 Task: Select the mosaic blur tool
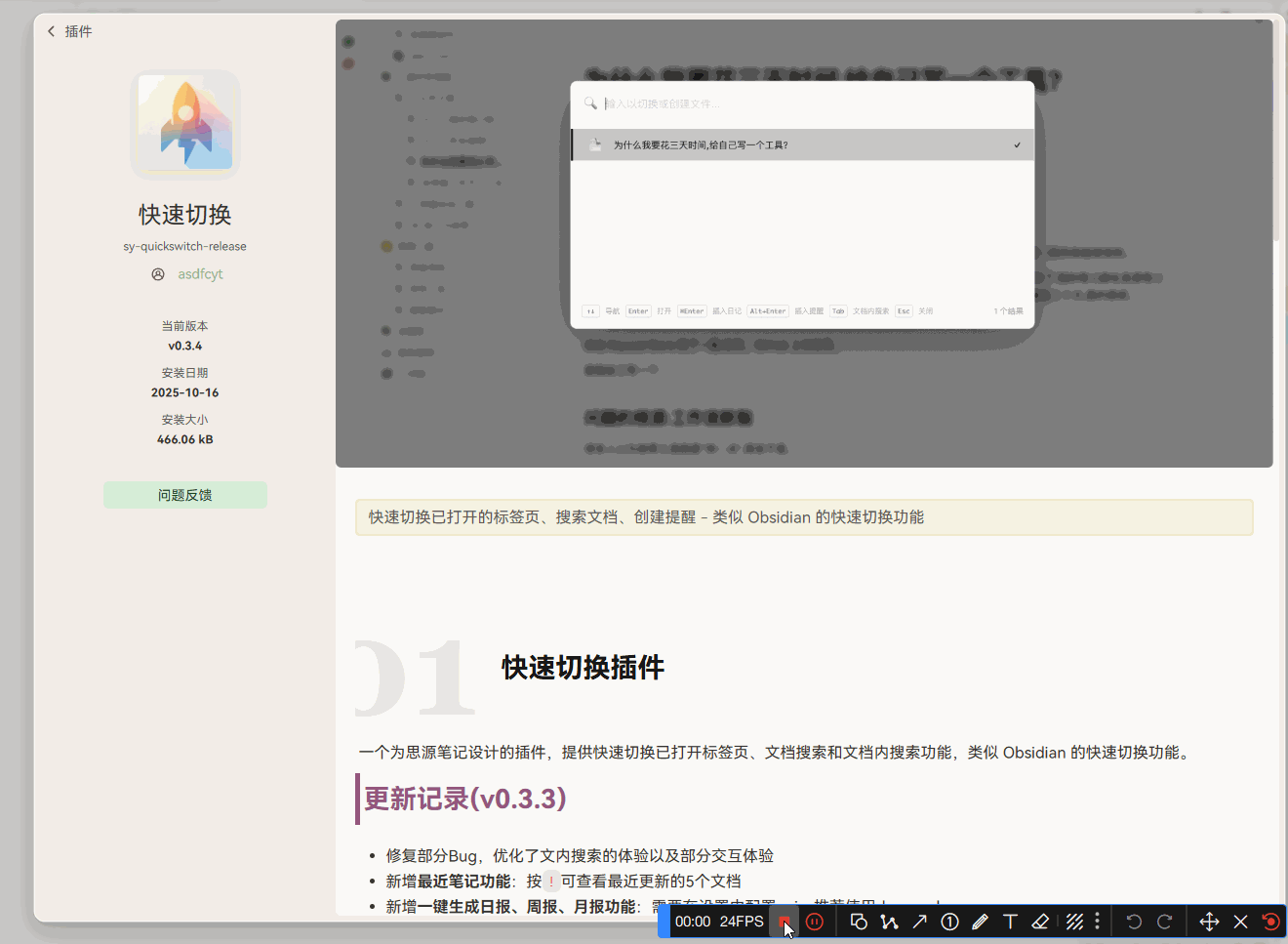click(1073, 921)
